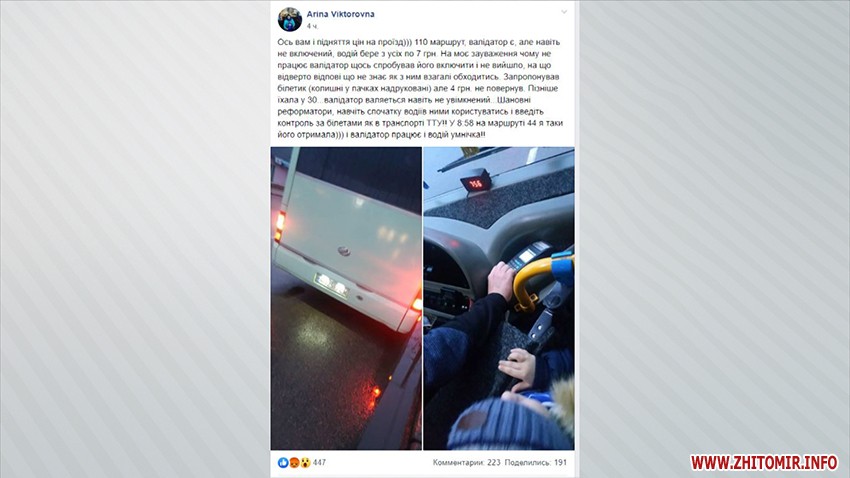Click the validator device screen in photo

click(x=526, y=256)
